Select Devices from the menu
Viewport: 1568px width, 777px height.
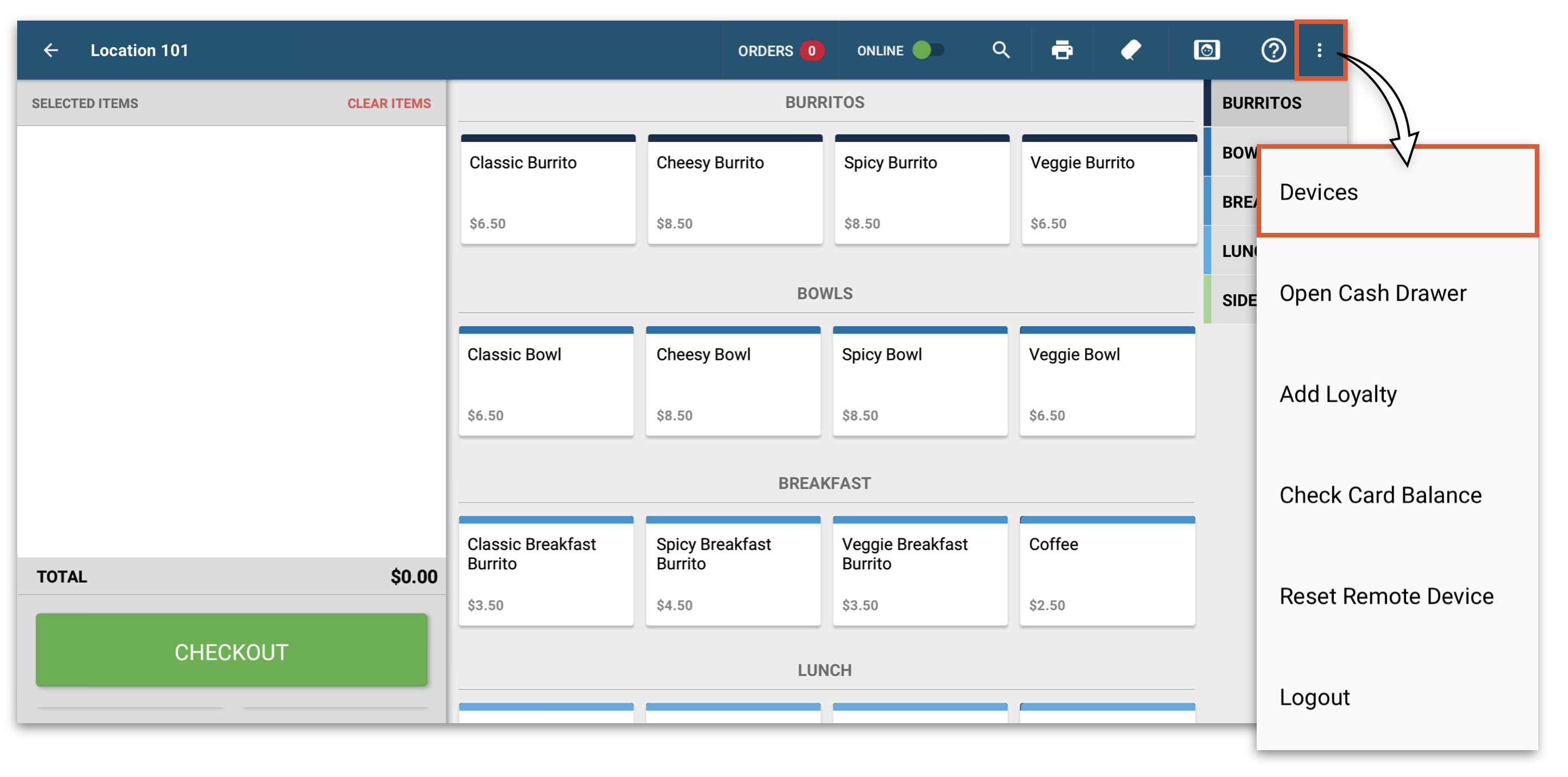pos(1318,192)
